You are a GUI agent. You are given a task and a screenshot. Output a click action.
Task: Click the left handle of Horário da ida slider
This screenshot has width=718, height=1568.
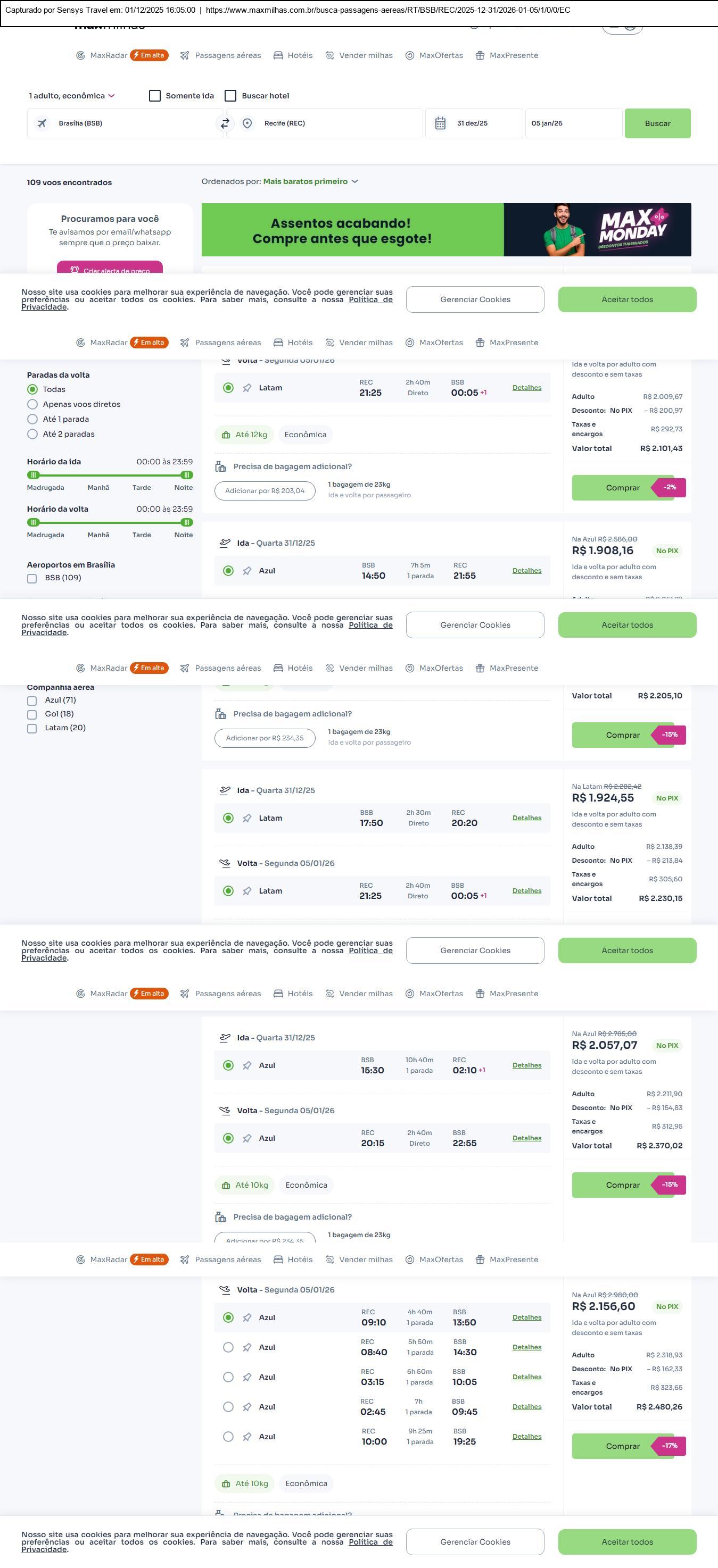point(34,475)
